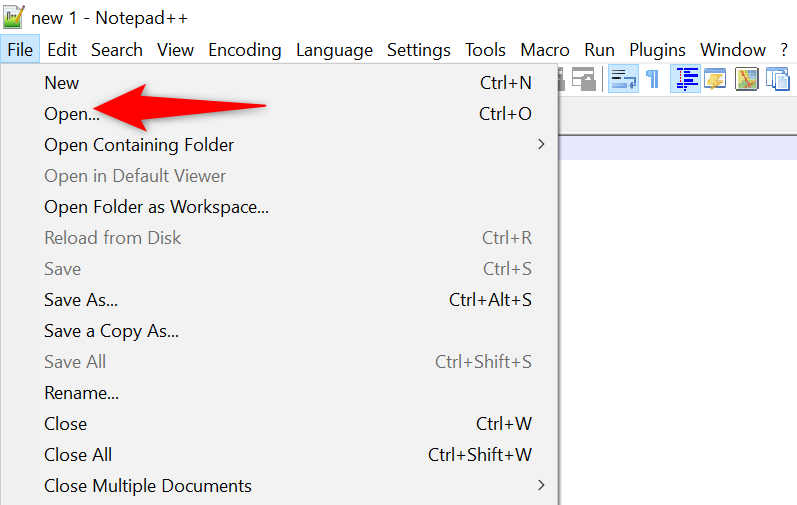Expand the Open Containing Folder submenu arrow
Screen dimensions: 797x505
click(x=541, y=144)
